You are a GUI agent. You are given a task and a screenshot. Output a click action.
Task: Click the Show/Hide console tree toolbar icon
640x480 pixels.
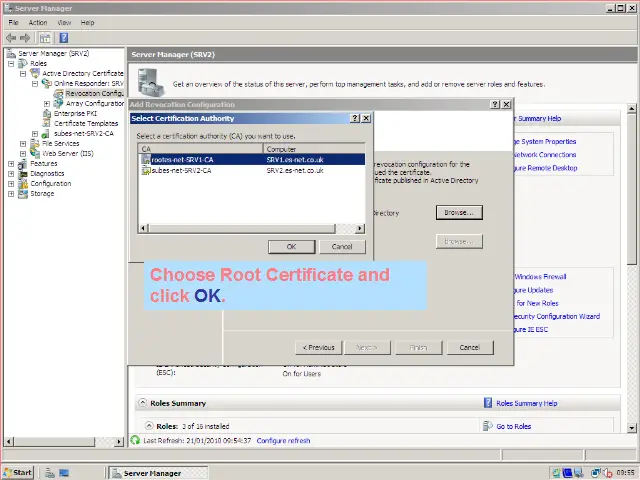point(45,38)
